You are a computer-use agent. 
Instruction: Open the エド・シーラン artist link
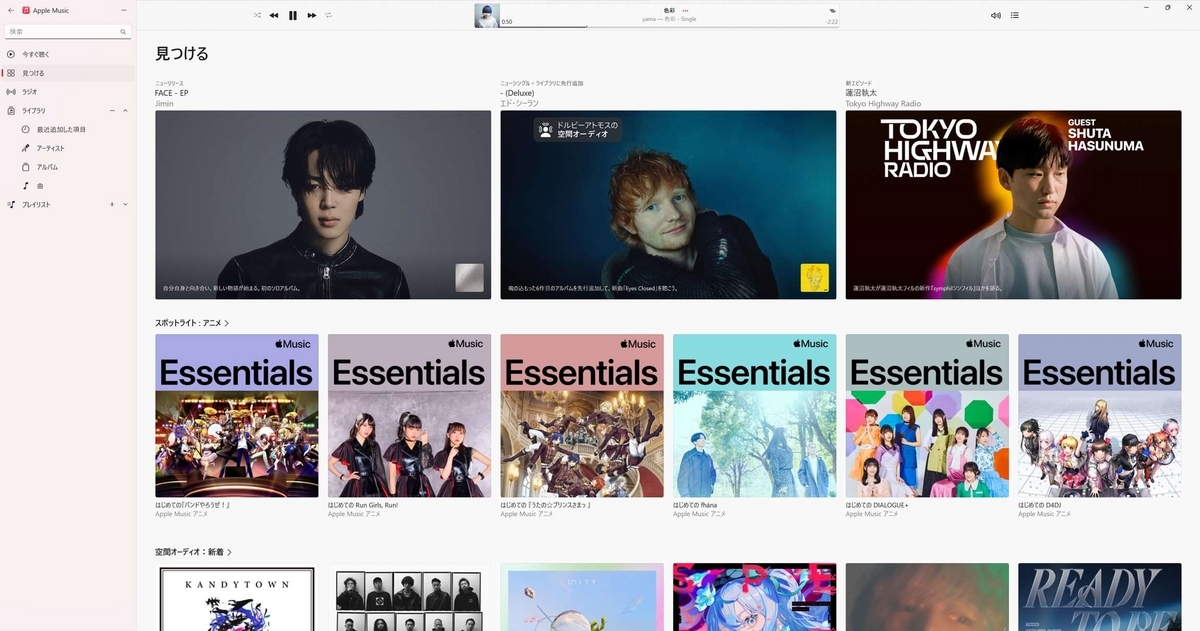517,103
